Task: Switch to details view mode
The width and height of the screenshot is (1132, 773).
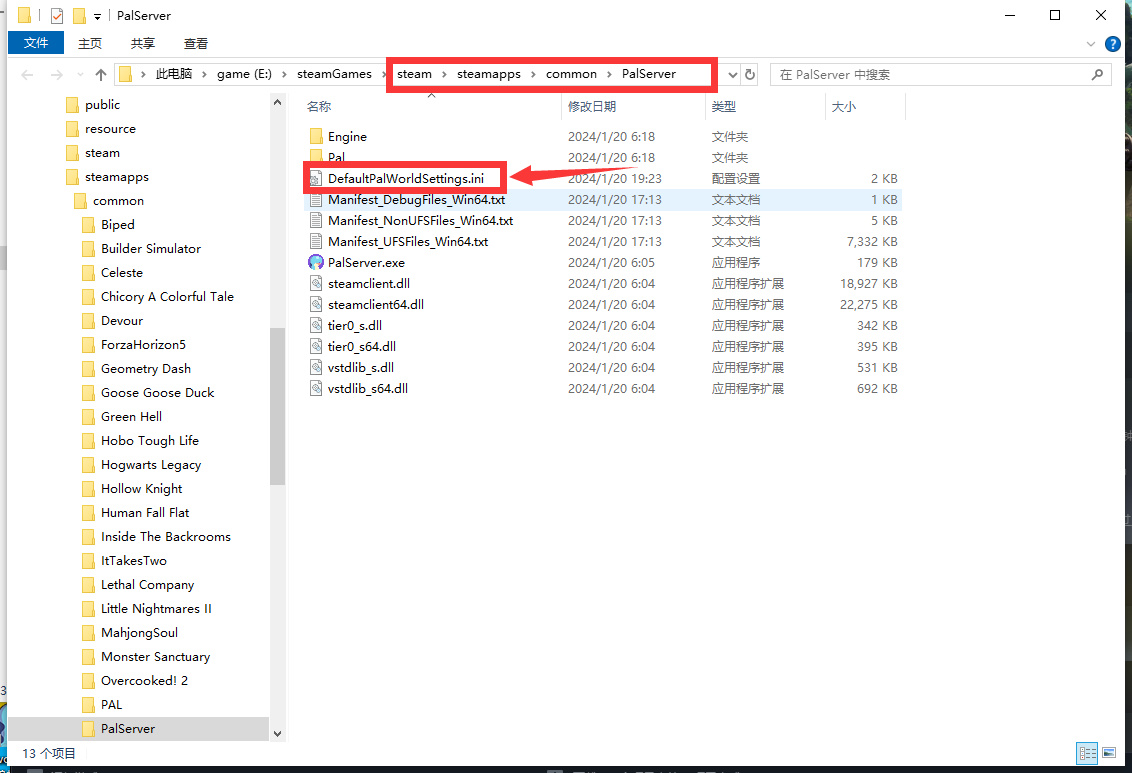Action: [1087, 753]
